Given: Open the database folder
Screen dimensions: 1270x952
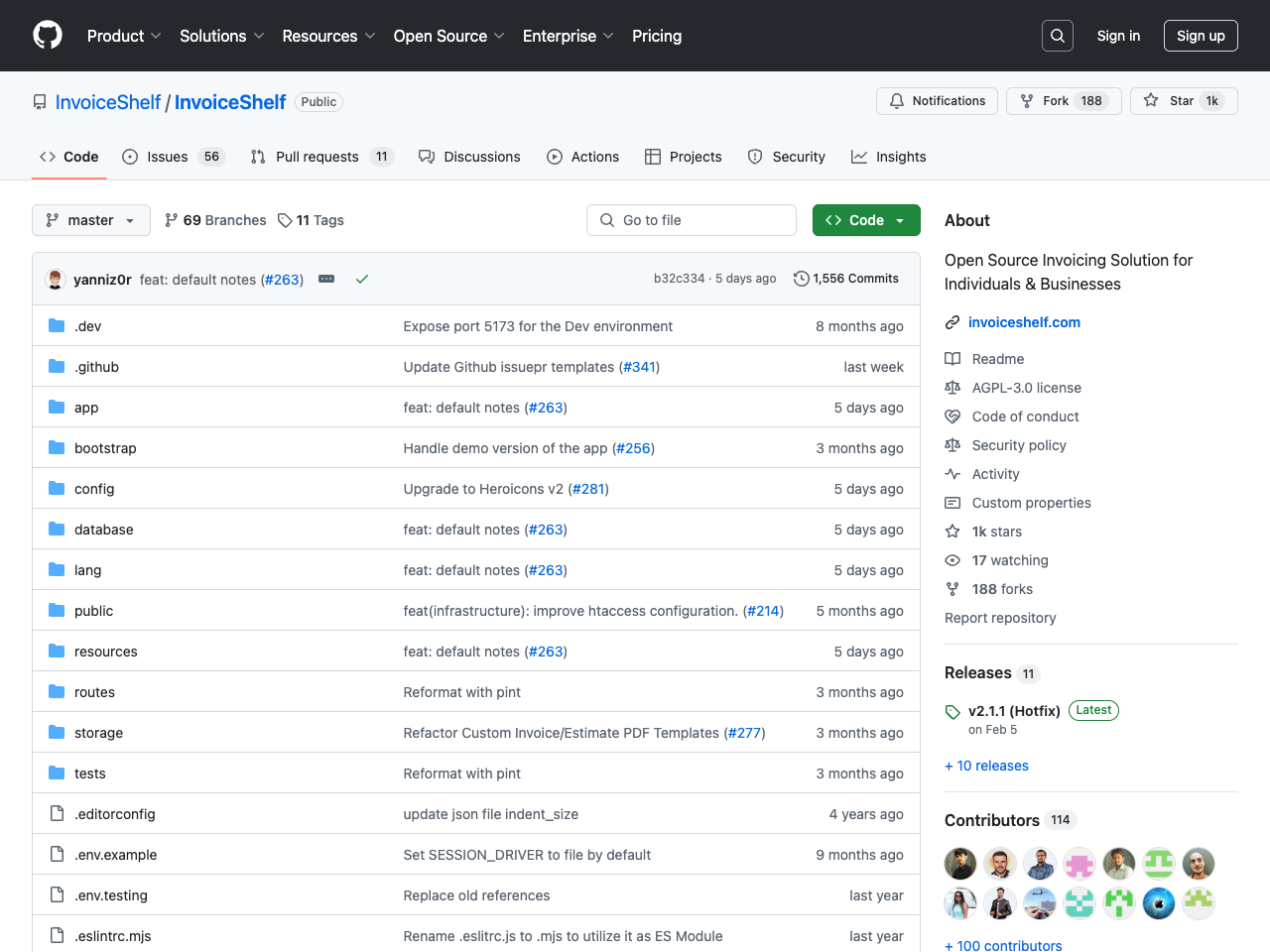Looking at the screenshot, I should 103,530.
